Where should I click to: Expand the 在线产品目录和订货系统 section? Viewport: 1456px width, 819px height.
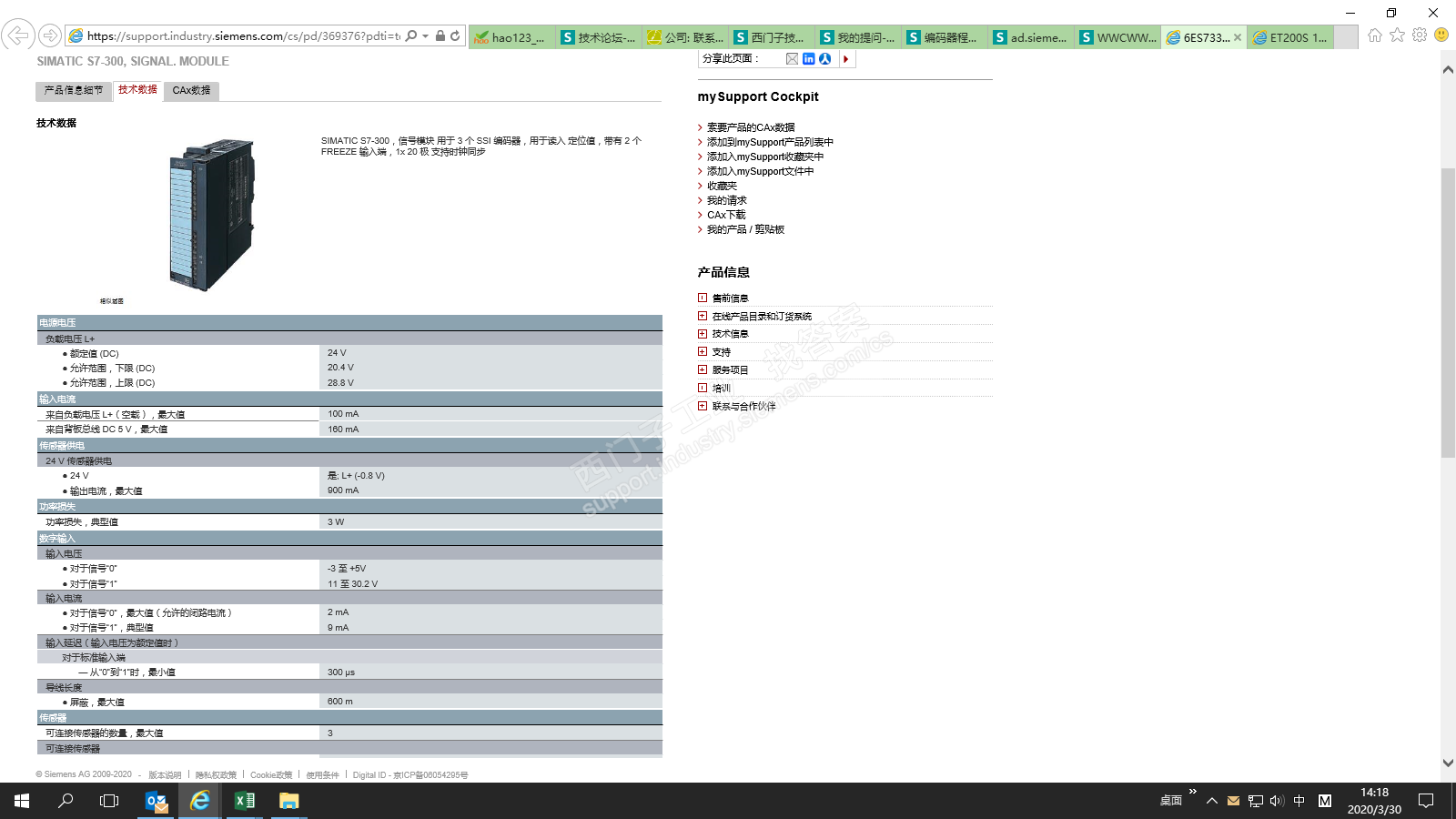tap(703, 316)
